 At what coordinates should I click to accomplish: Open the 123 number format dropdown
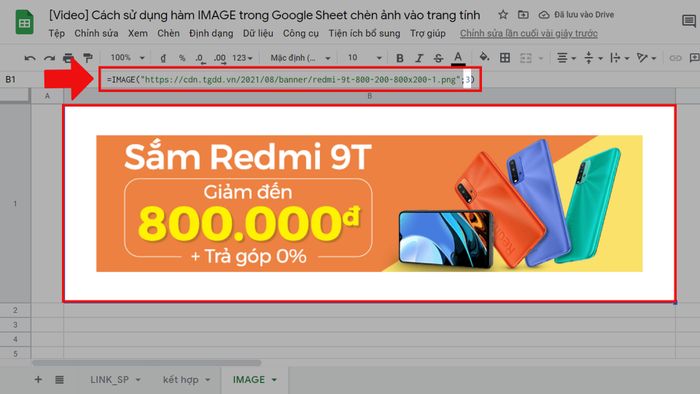[x=242, y=58]
